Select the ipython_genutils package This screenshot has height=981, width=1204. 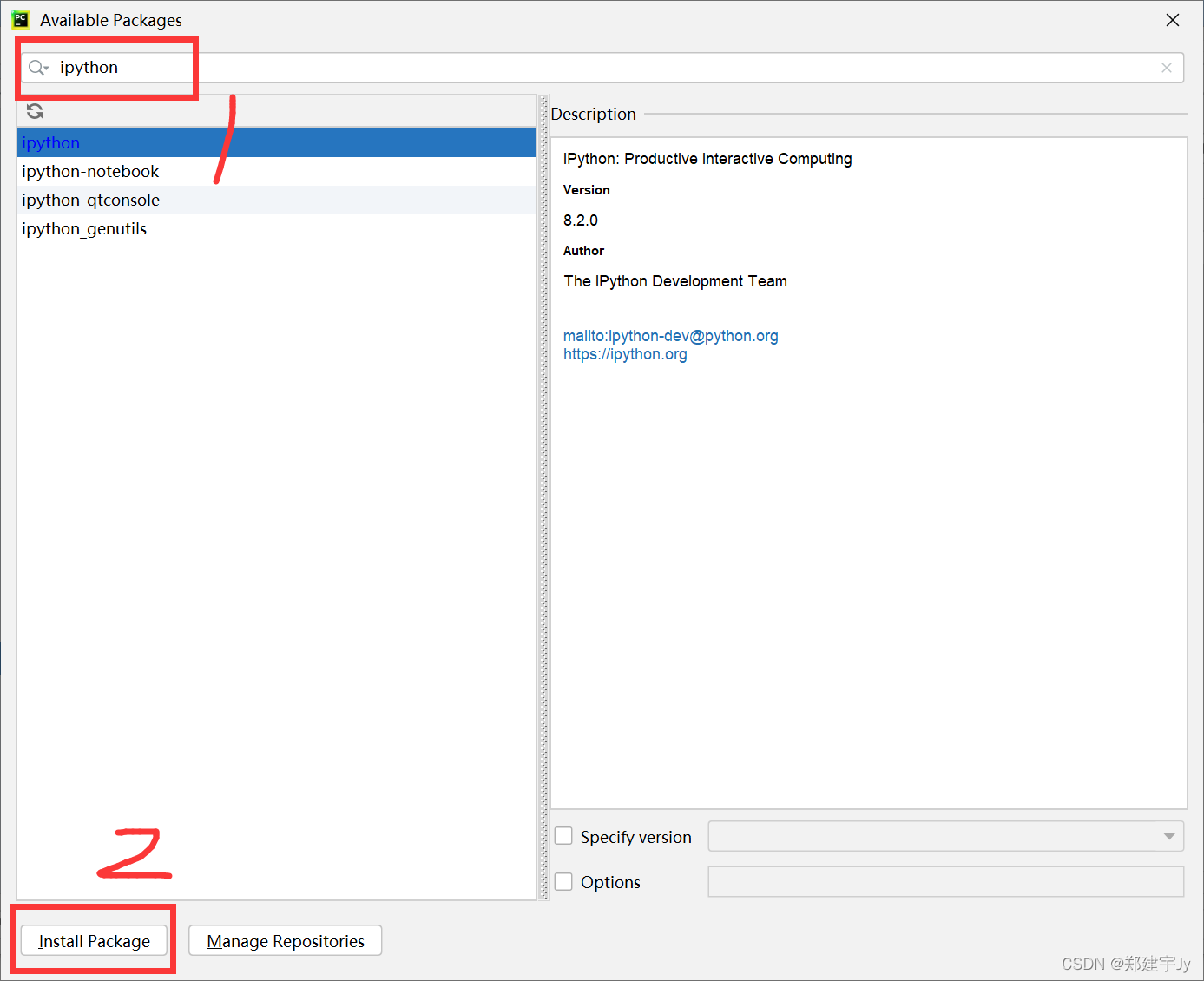[276, 228]
